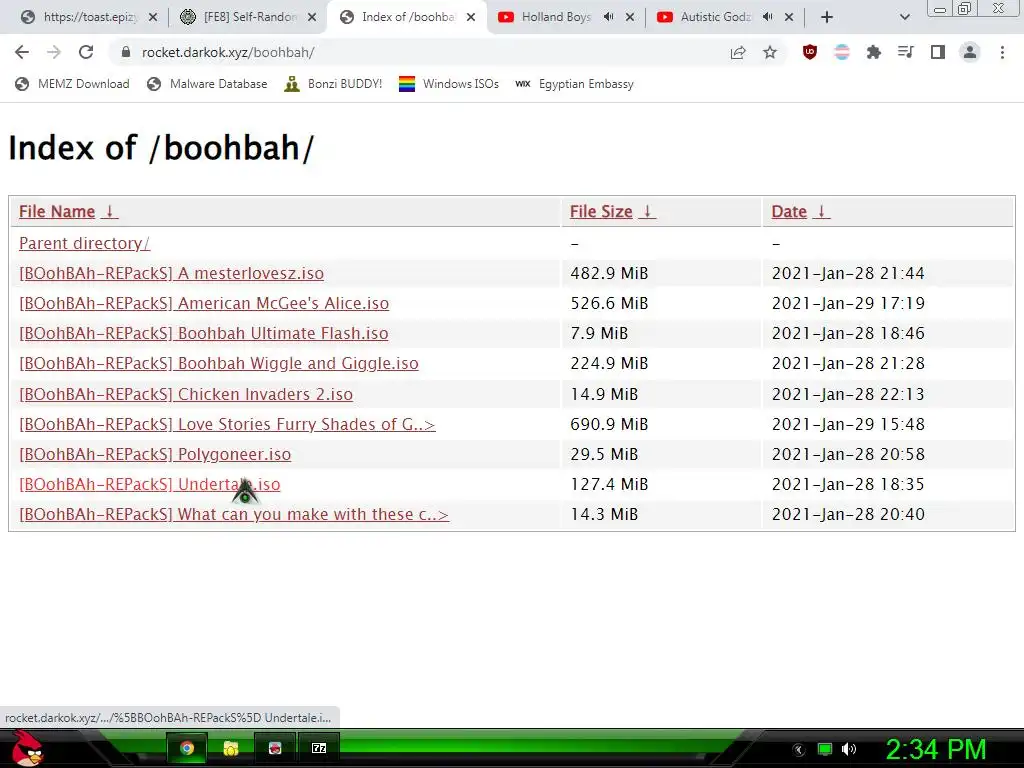This screenshot has height=768, width=1024.
Task: Open the Egyptian Embassy bookmark
Action: coord(574,84)
